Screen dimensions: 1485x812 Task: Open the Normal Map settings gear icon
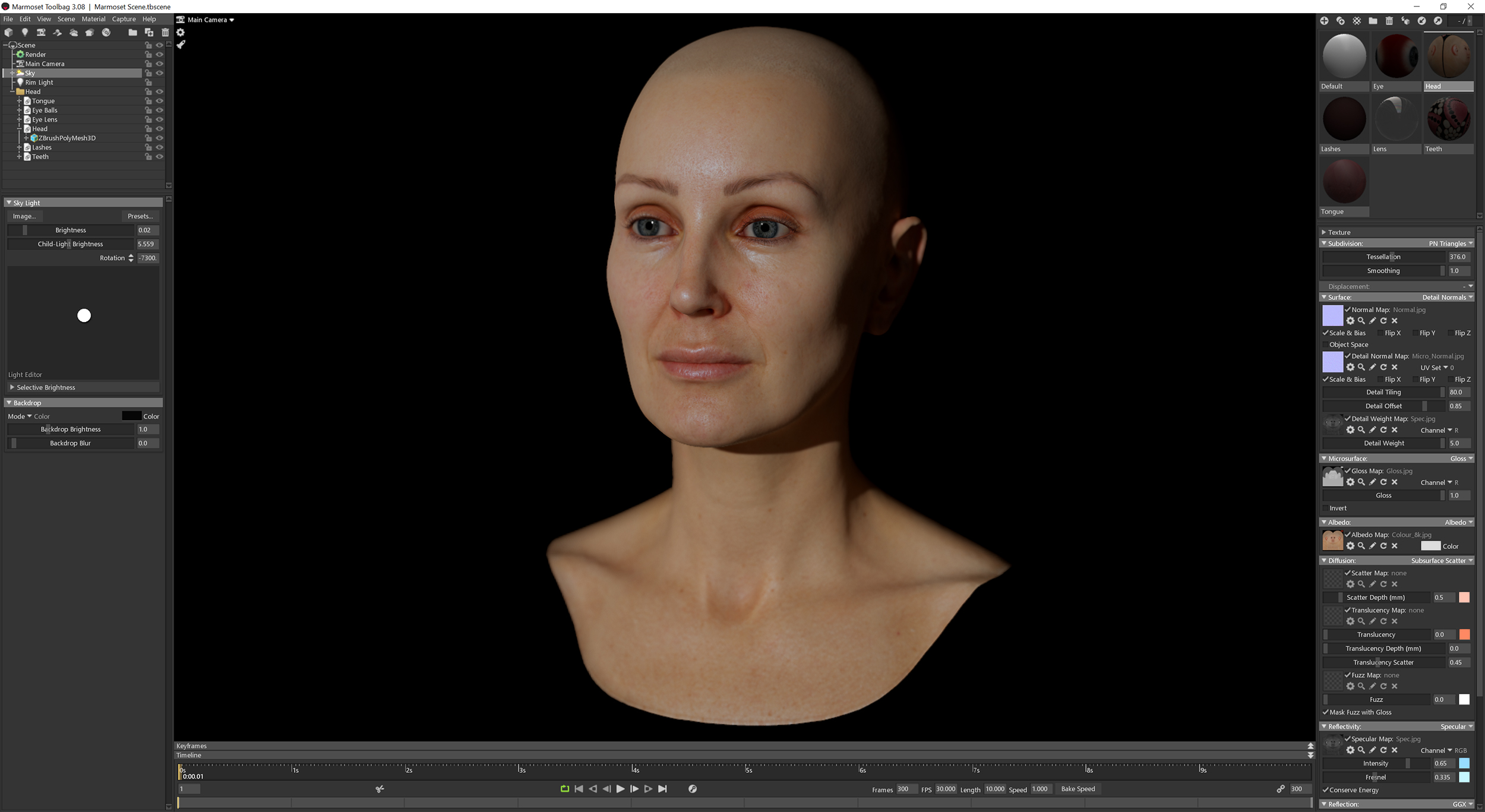pyautogui.click(x=1351, y=321)
